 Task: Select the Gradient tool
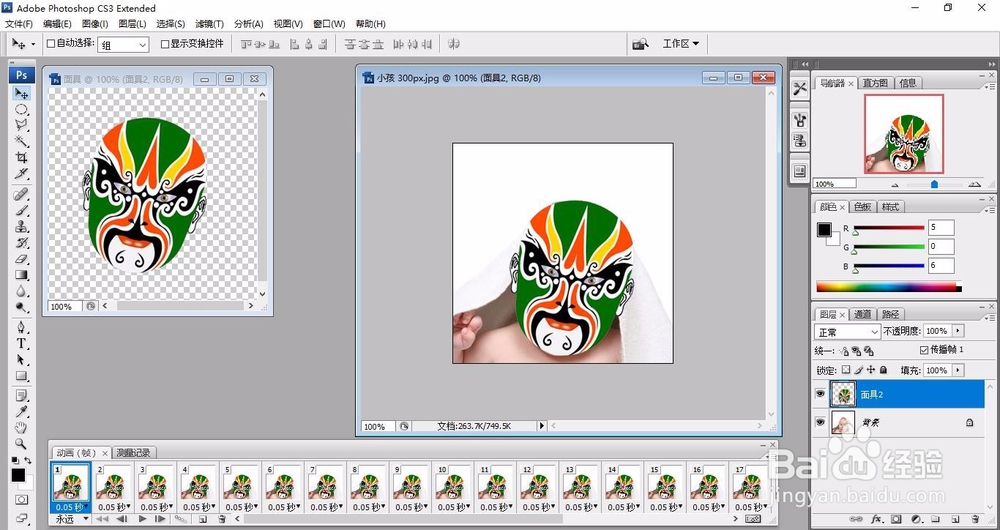point(21,276)
